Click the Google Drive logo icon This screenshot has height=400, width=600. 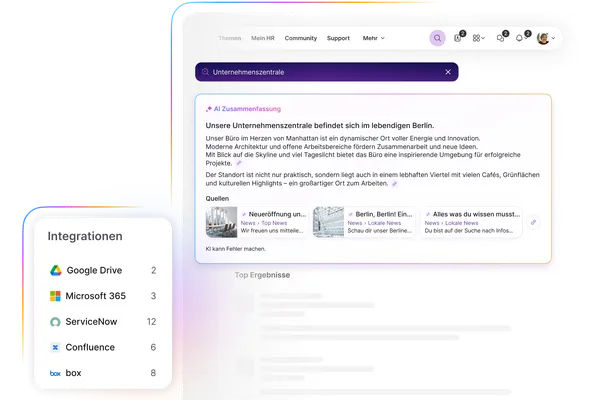coord(56,271)
